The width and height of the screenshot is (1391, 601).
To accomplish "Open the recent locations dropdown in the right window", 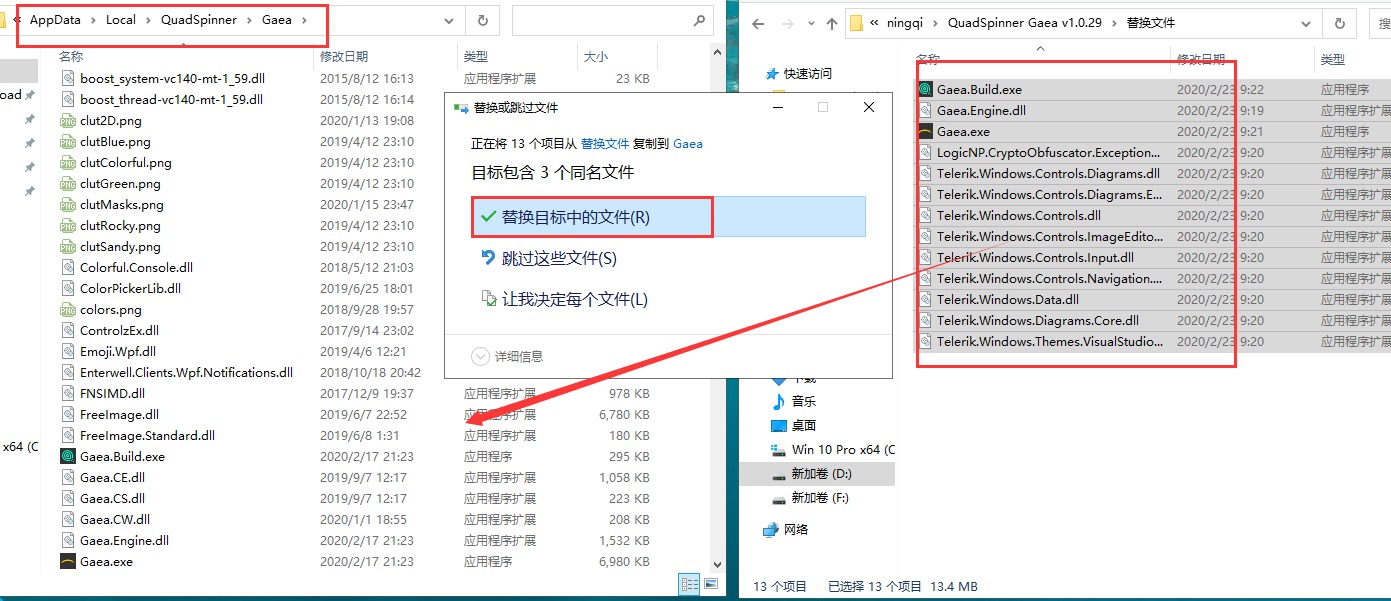I will click(x=812, y=23).
